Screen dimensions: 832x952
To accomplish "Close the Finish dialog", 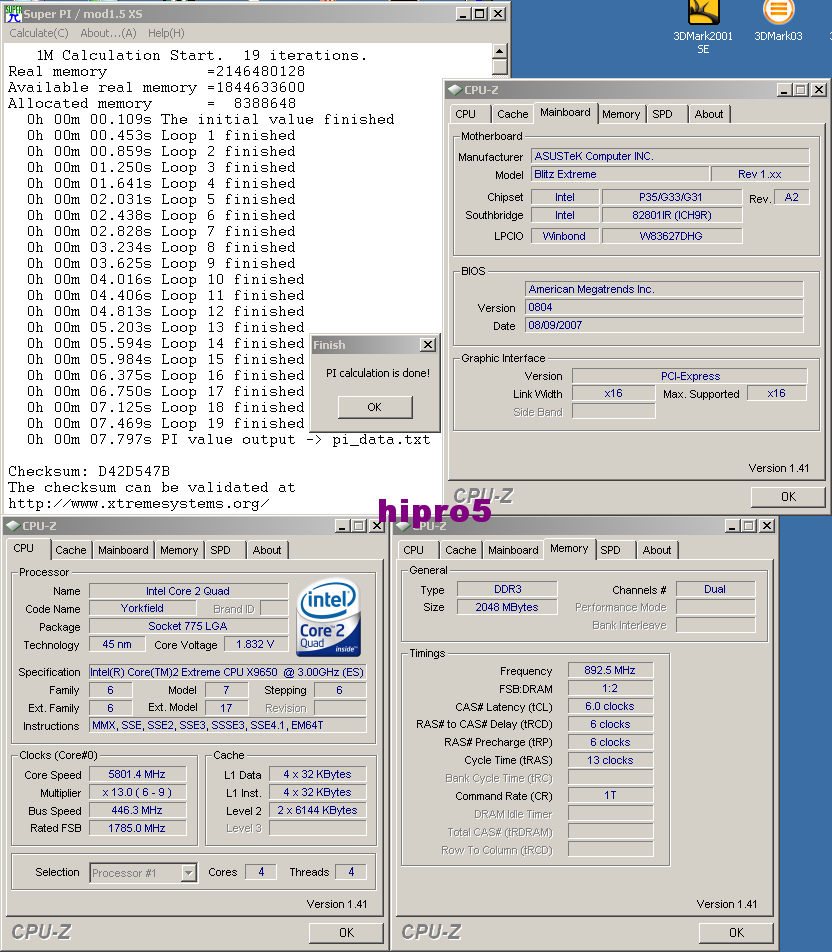I will pos(428,345).
